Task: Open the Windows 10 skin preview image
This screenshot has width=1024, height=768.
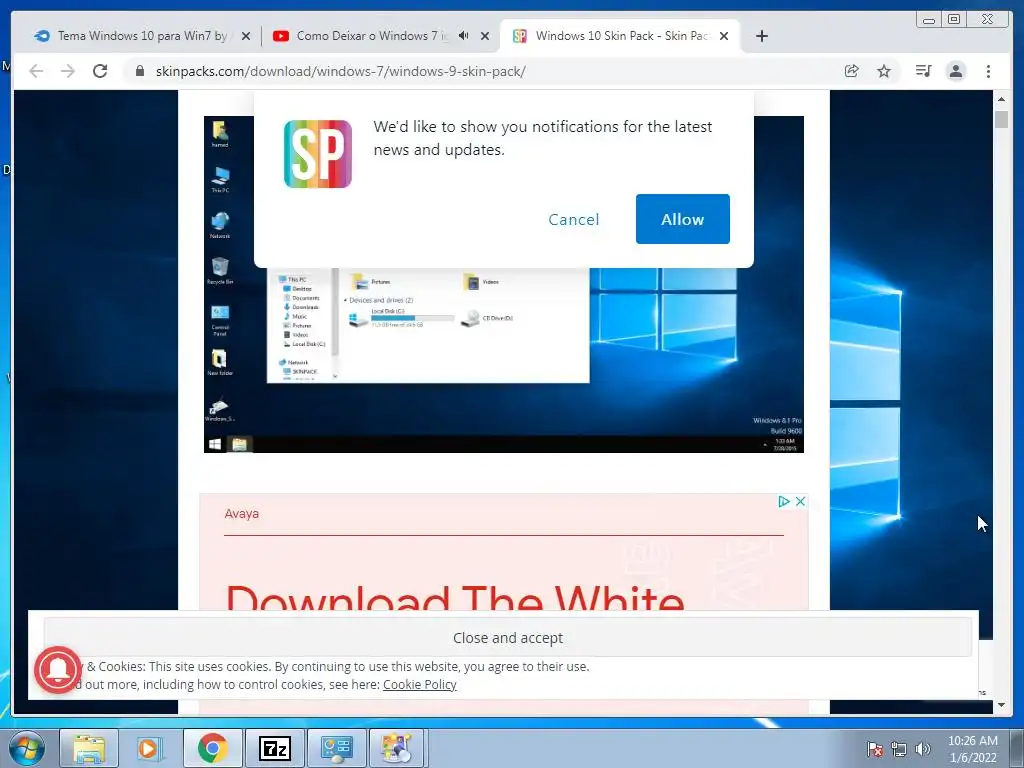Action: coord(504,284)
